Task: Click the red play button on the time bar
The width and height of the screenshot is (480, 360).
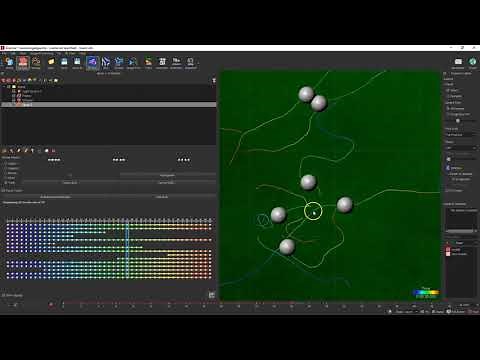Action: pos(51,305)
